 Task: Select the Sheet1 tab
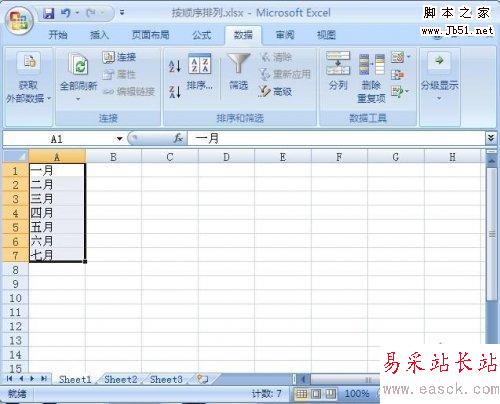point(75,379)
